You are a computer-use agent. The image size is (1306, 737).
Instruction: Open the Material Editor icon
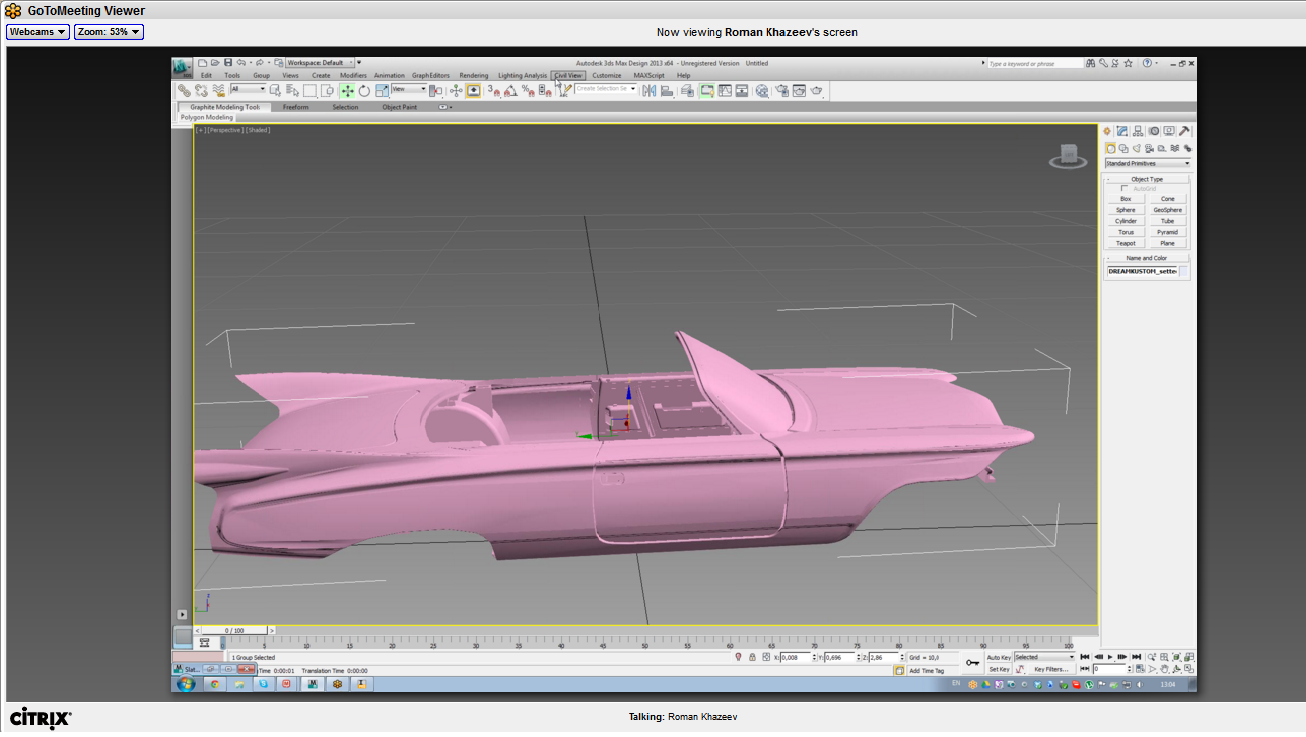pos(762,90)
